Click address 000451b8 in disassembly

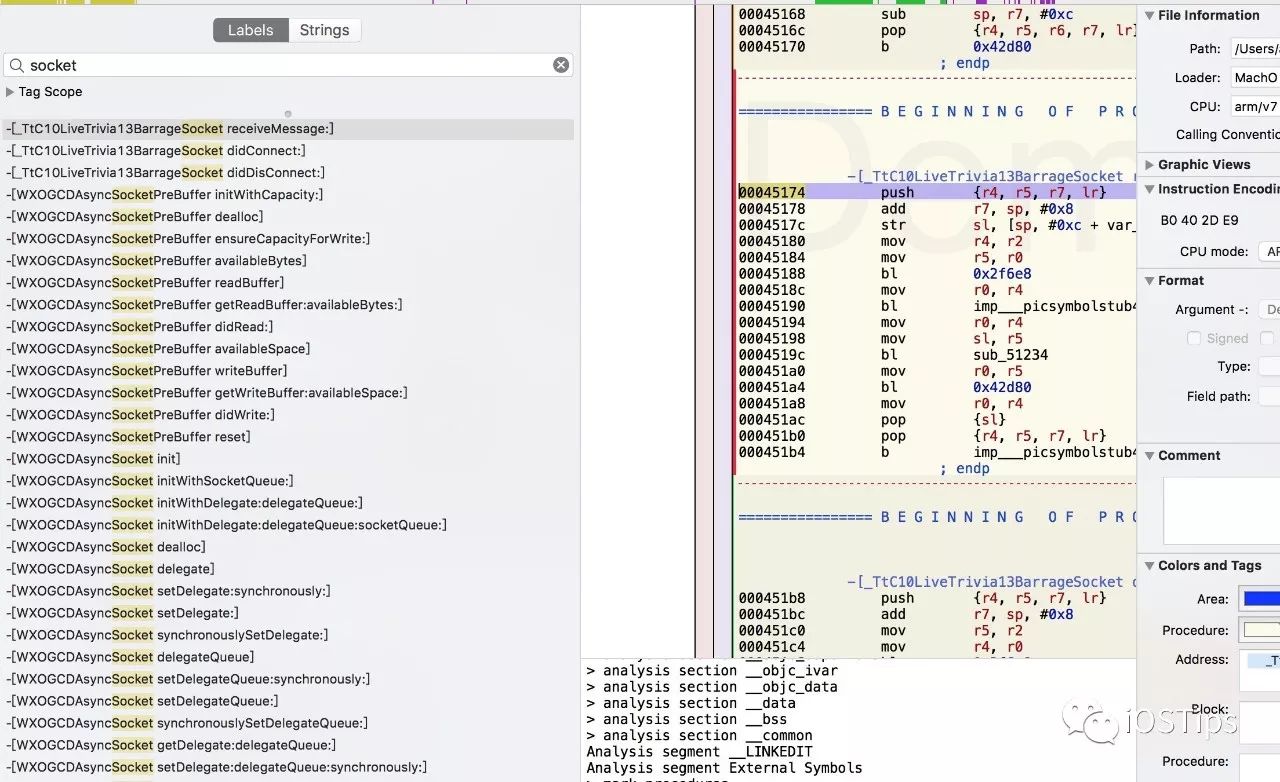[772, 598]
